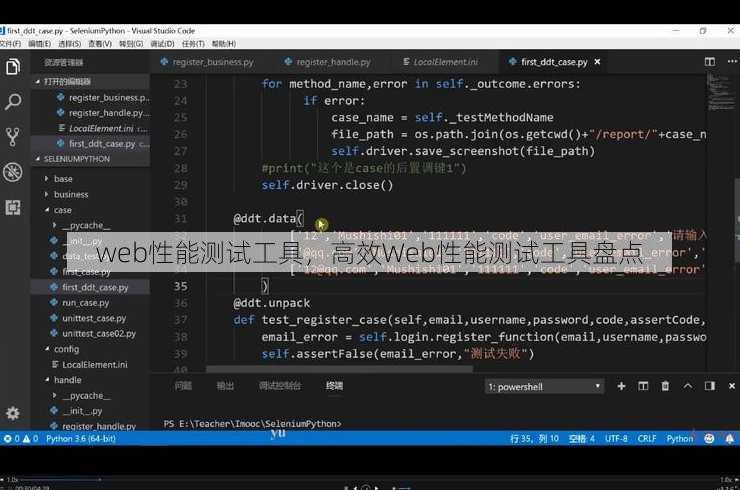Change language mode Python in status bar

[x=680, y=439]
